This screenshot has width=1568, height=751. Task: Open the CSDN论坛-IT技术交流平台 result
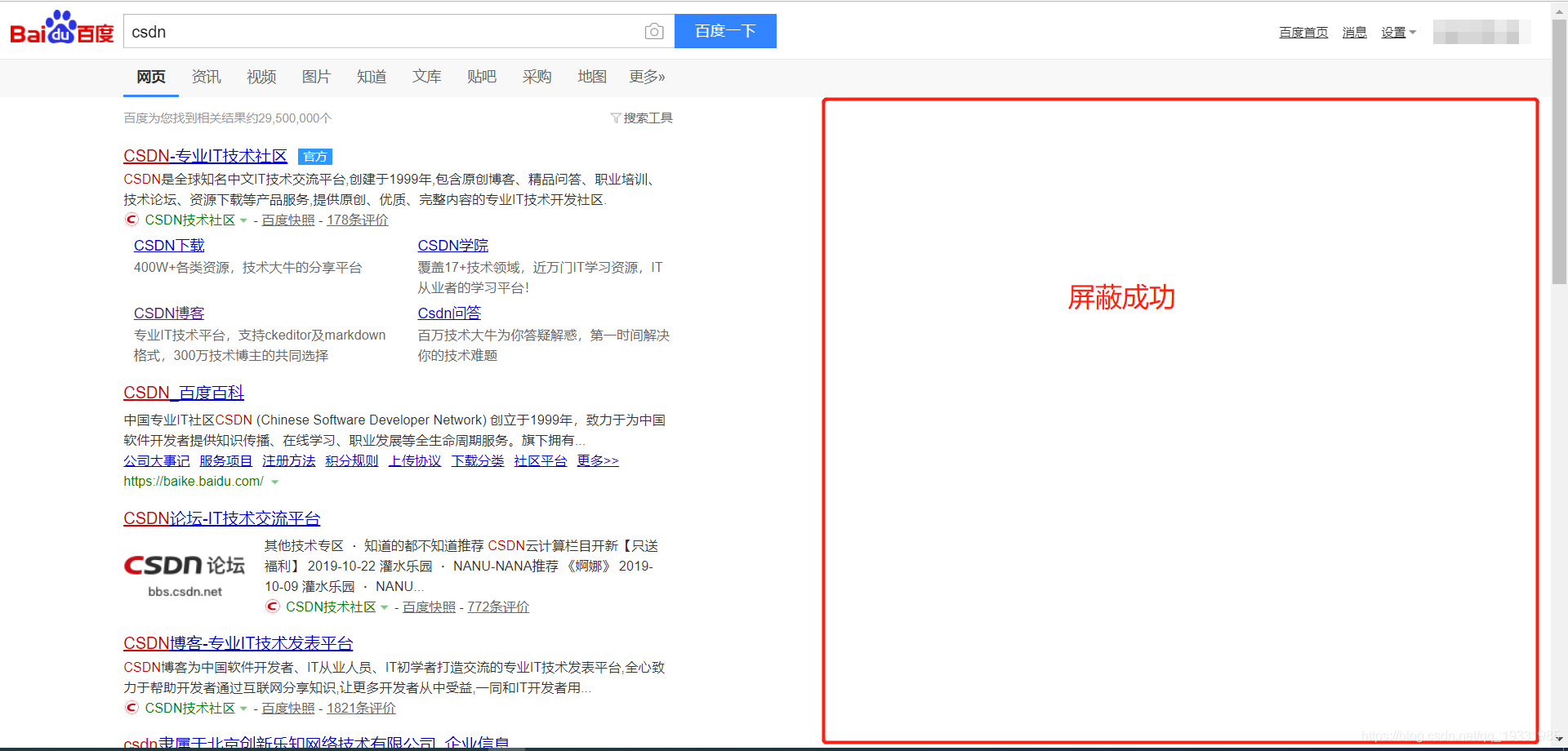pyautogui.click(x=222, y=518)
